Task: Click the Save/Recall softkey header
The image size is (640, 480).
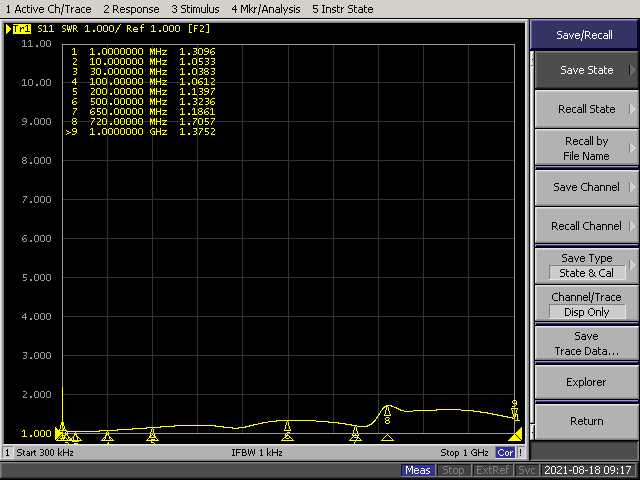Action: tap(584, 35)
